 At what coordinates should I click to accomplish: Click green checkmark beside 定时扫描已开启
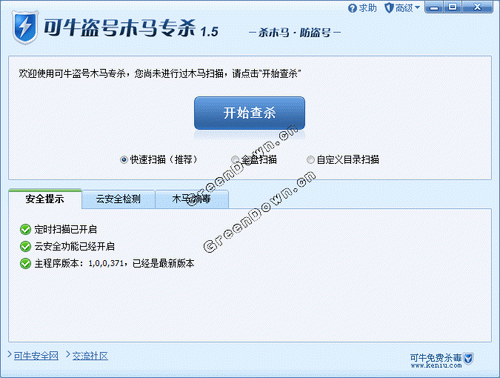pos(25,229)
